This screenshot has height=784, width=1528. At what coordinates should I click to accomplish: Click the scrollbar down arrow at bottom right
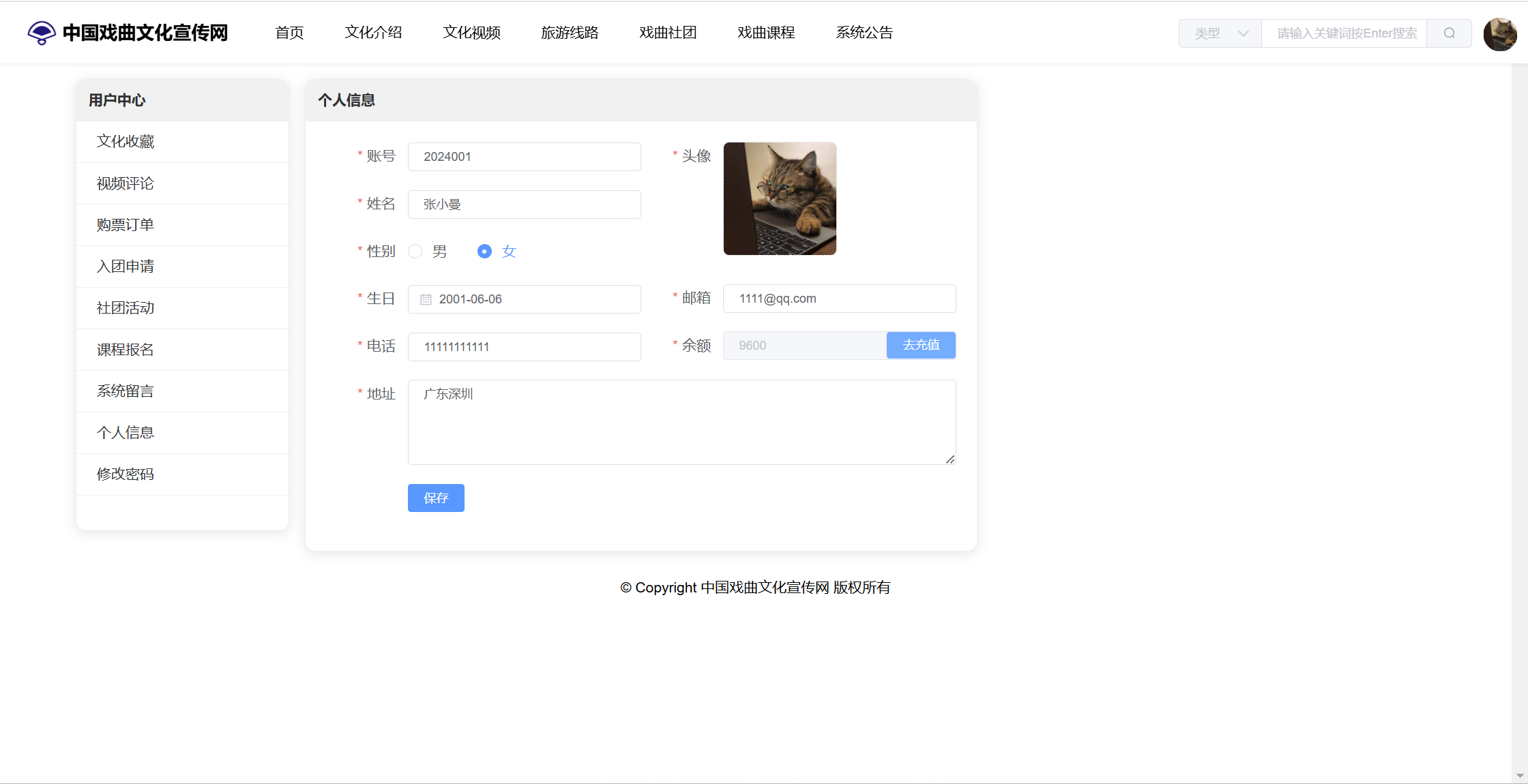click(1520, 776)
